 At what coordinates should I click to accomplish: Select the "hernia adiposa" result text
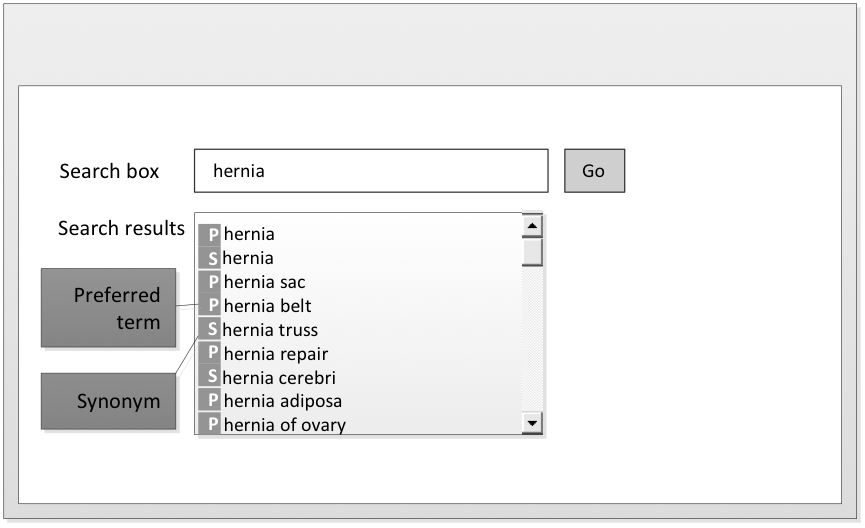pos(282,401)
